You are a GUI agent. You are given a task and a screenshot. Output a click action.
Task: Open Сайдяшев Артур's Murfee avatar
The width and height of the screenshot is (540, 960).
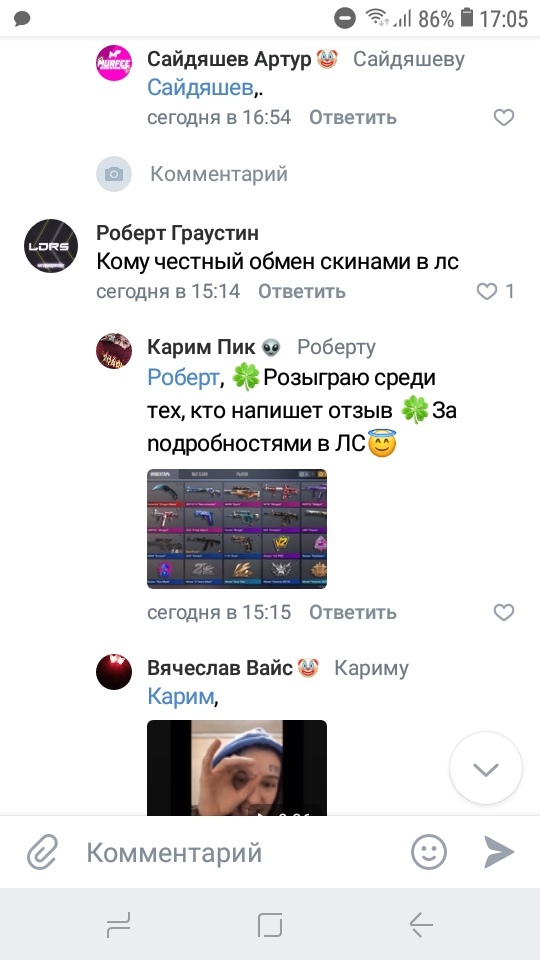114,62
